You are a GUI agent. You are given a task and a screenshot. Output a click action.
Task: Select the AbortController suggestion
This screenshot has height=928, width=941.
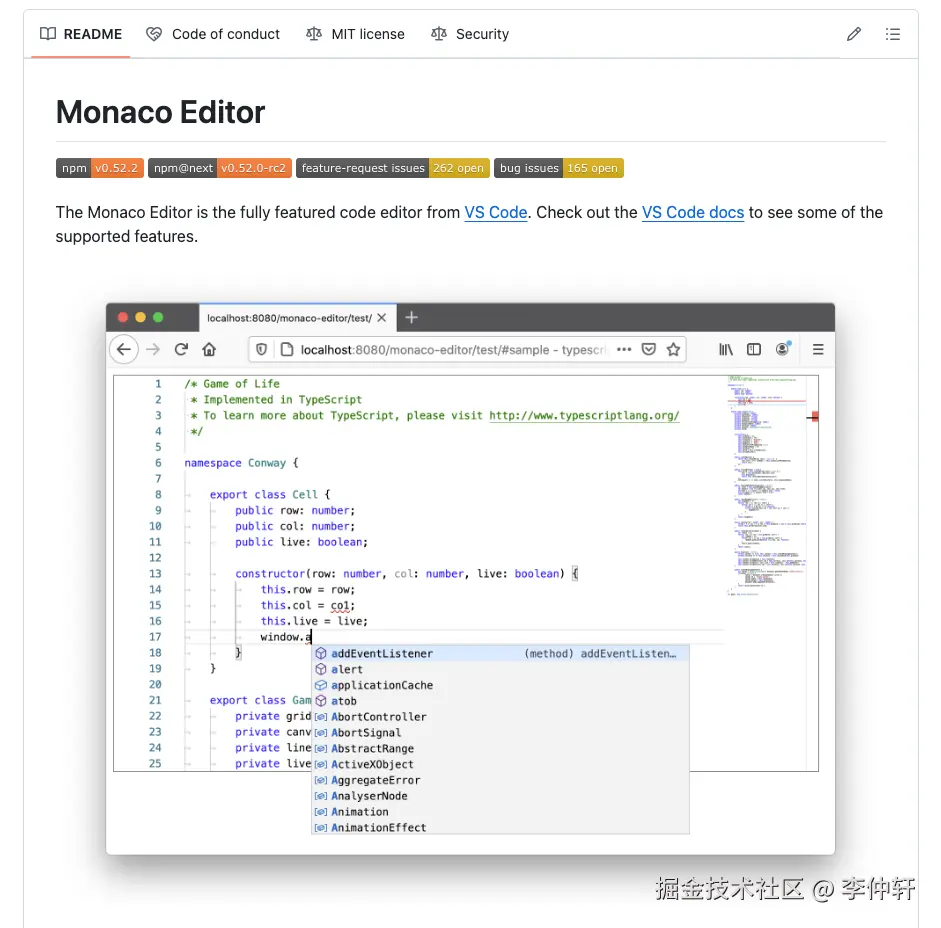[500, 717]
